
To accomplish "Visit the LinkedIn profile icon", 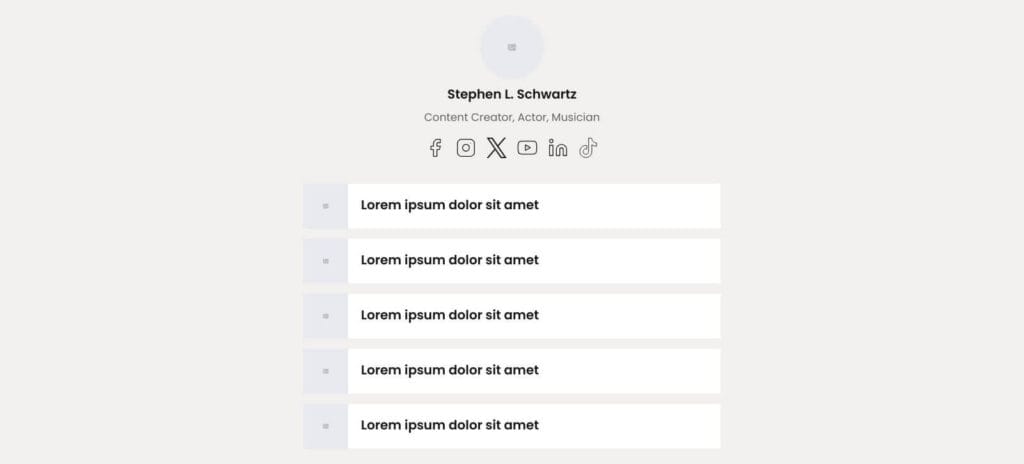I will (x=558, y=148).
